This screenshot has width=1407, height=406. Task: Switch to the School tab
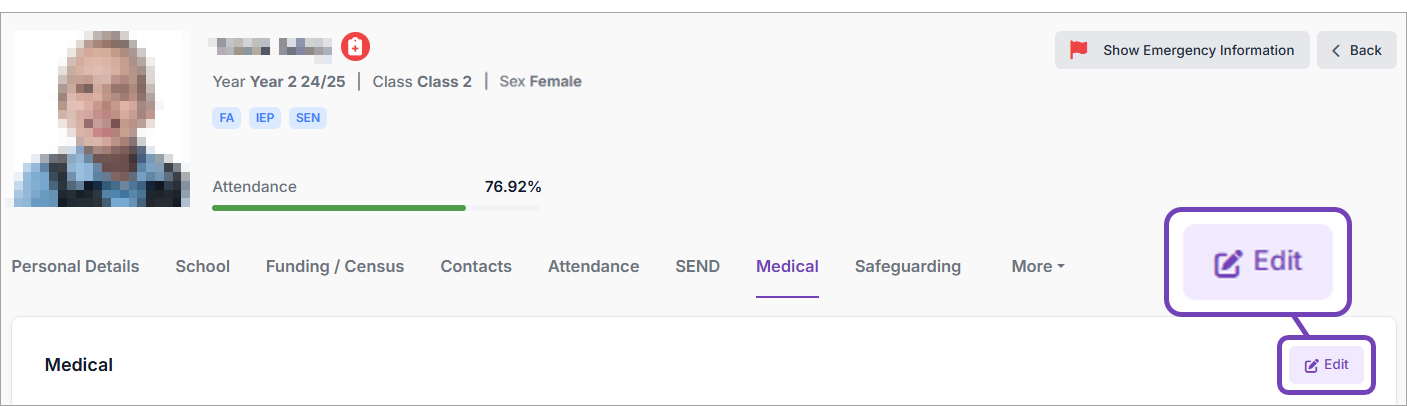pos(202,266)
